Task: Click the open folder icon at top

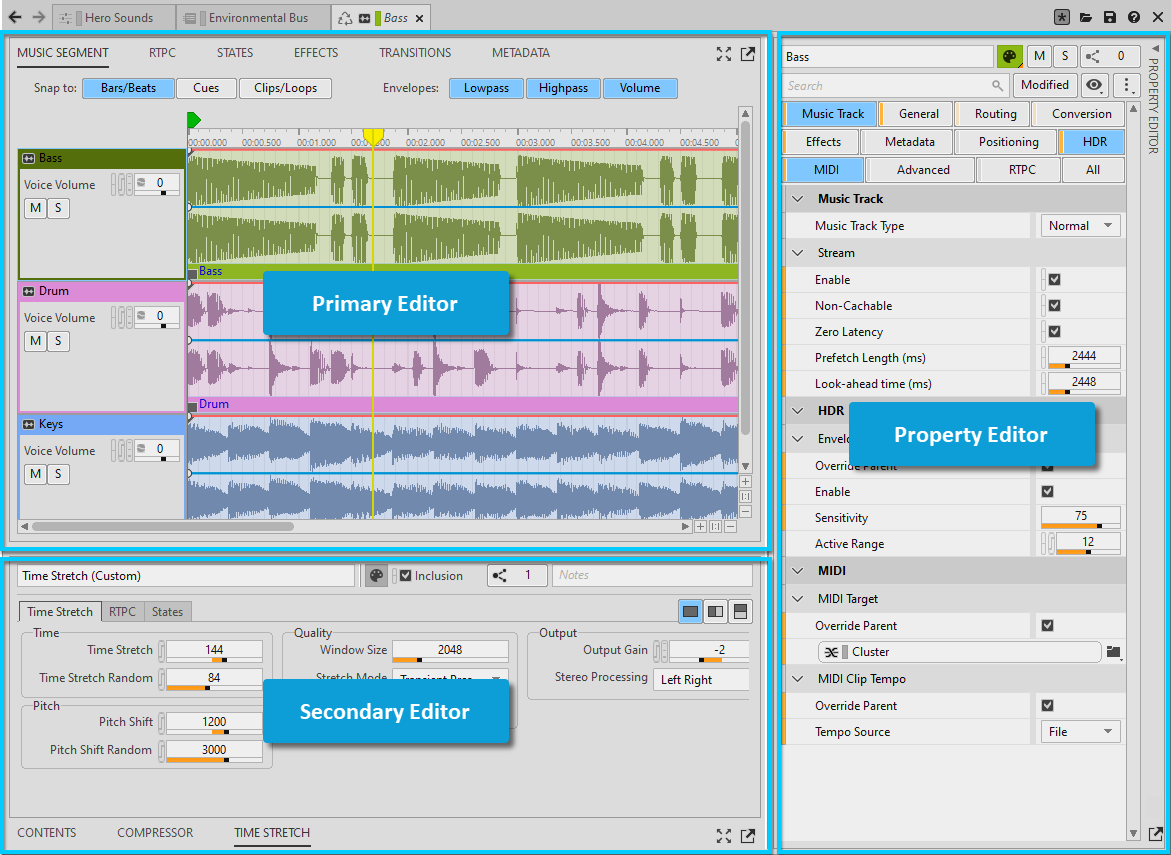Action: (x=1086, y=18)
